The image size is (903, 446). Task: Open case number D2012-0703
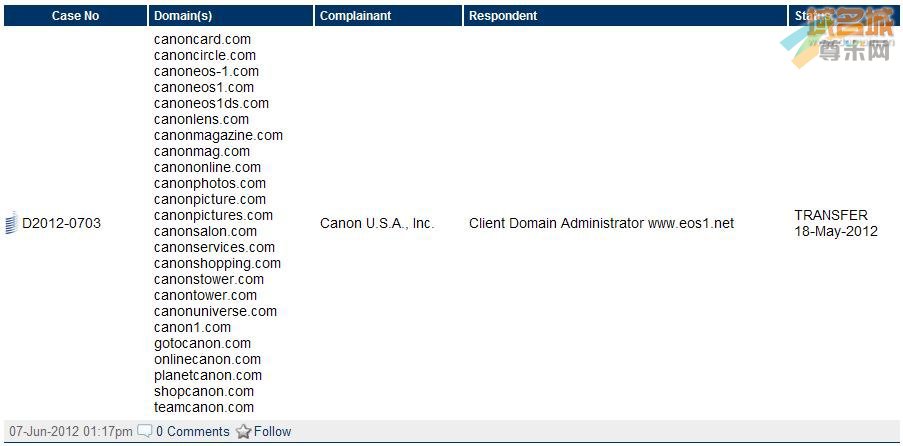[x=61, y=223]
